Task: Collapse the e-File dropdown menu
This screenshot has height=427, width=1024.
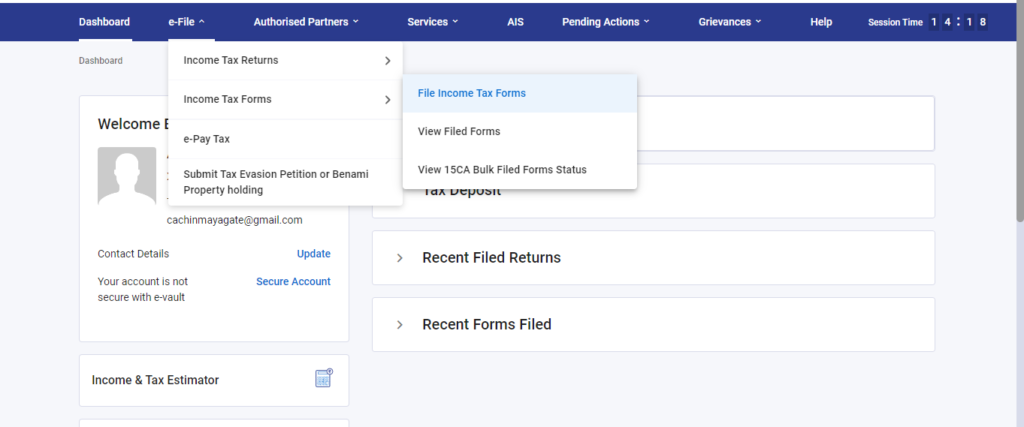Action: point(186,21)
